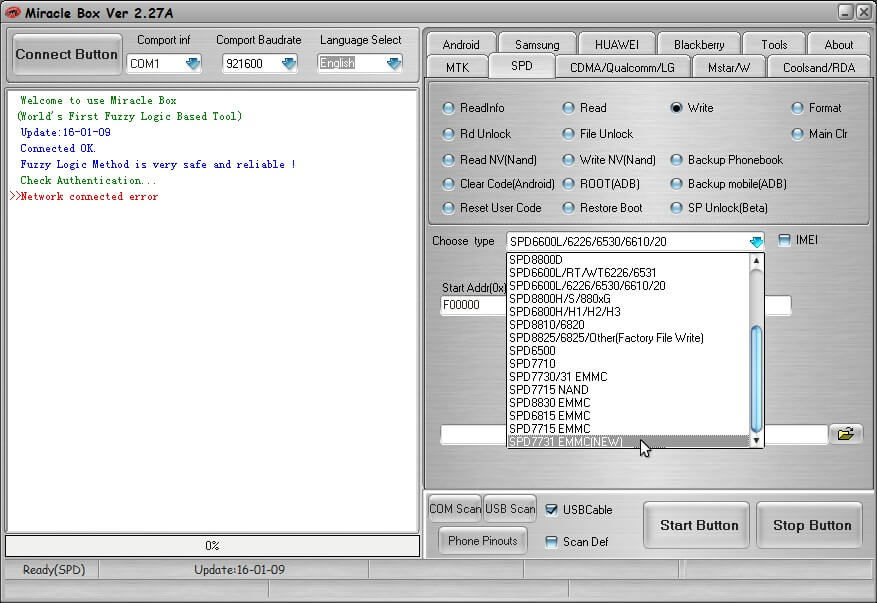This screenshot has height=603, width=877.
Task: Click the 0% progress bar
Action: (x=213, y=545)
